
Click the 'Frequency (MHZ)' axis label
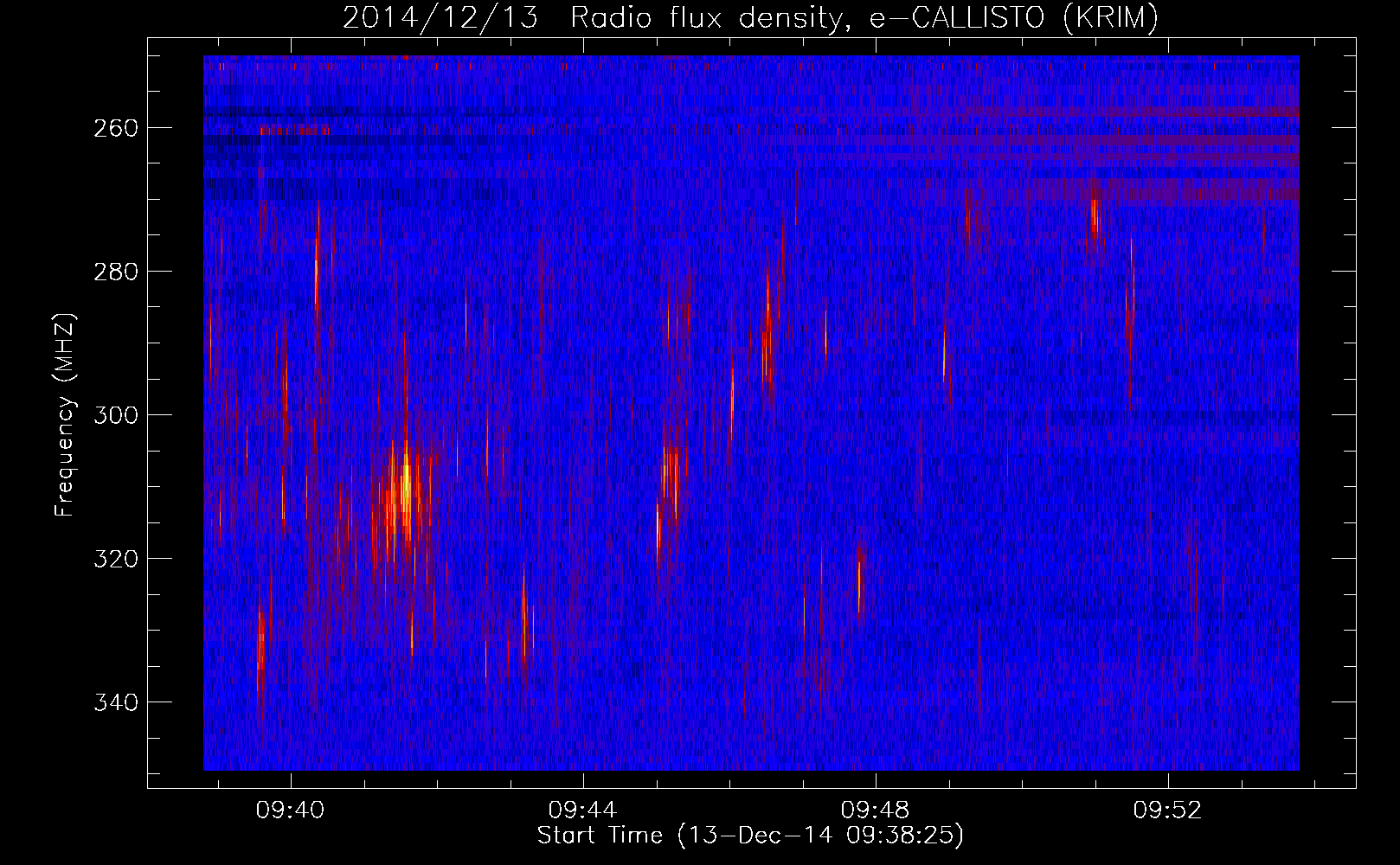click(x=65, y=414)
